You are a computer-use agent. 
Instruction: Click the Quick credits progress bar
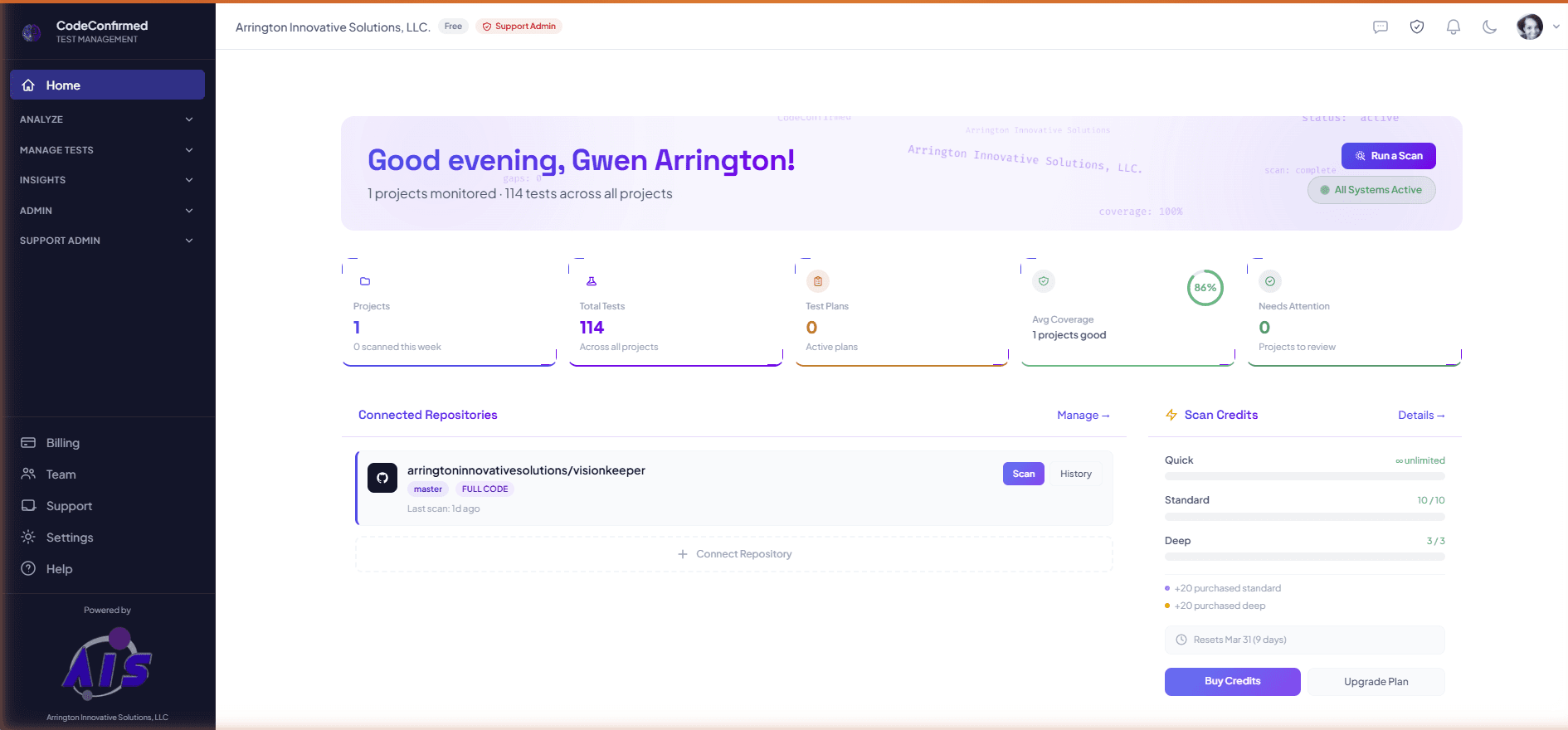tap(1304, 477)
